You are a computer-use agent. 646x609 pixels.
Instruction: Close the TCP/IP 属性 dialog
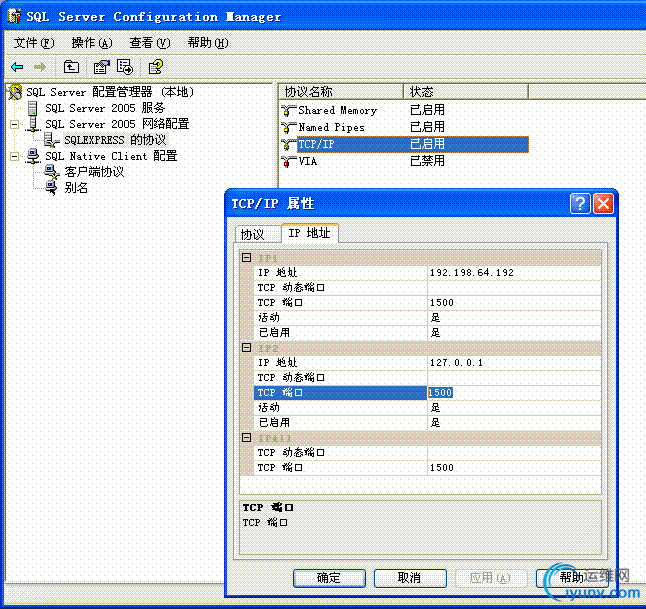pyautogui.click(x=603, y=204)
